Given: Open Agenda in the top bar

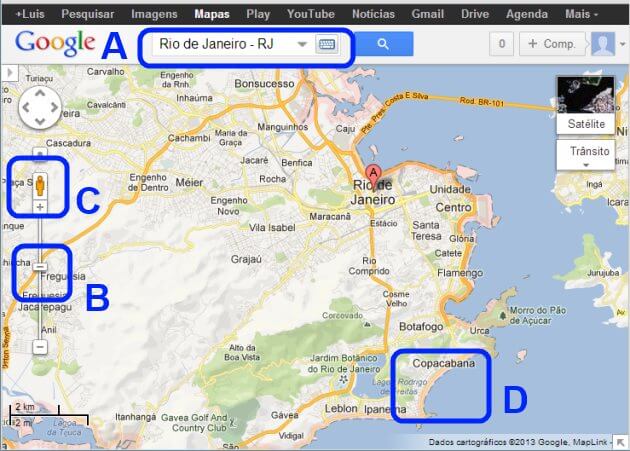Looking at the screenshot, I should [527, 14].
